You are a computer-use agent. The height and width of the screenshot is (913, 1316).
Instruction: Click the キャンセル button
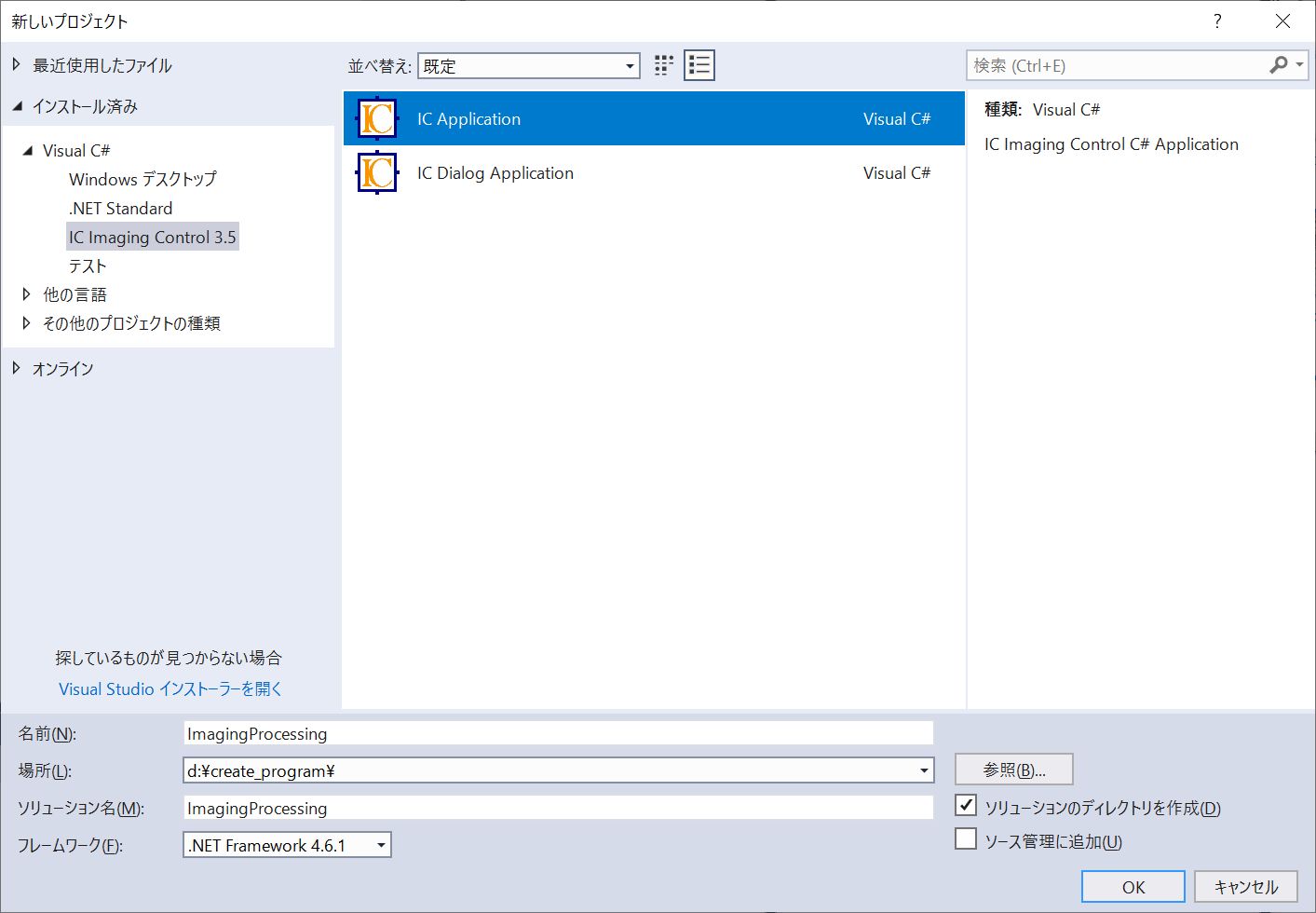click(x=1246, y=887)
